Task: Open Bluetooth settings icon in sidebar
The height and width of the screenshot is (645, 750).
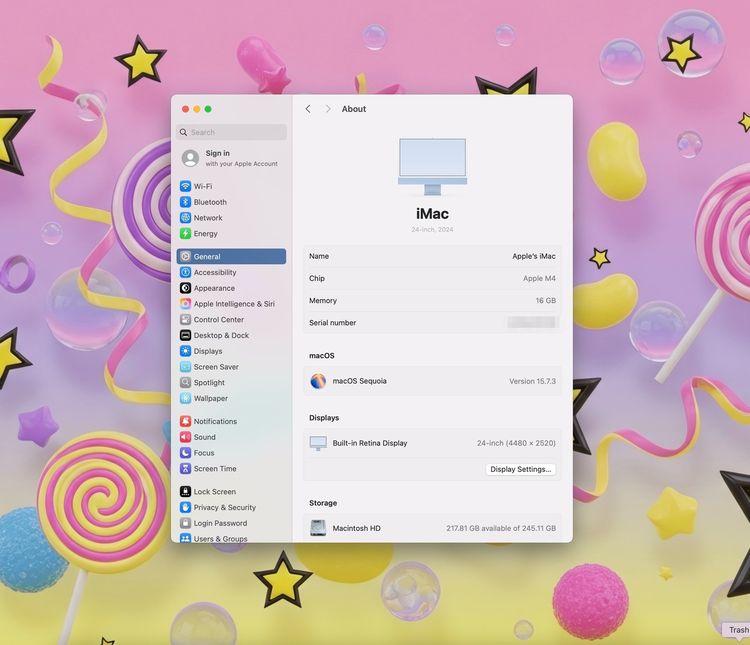Action: pyautogui.click(x=186, y=202)
